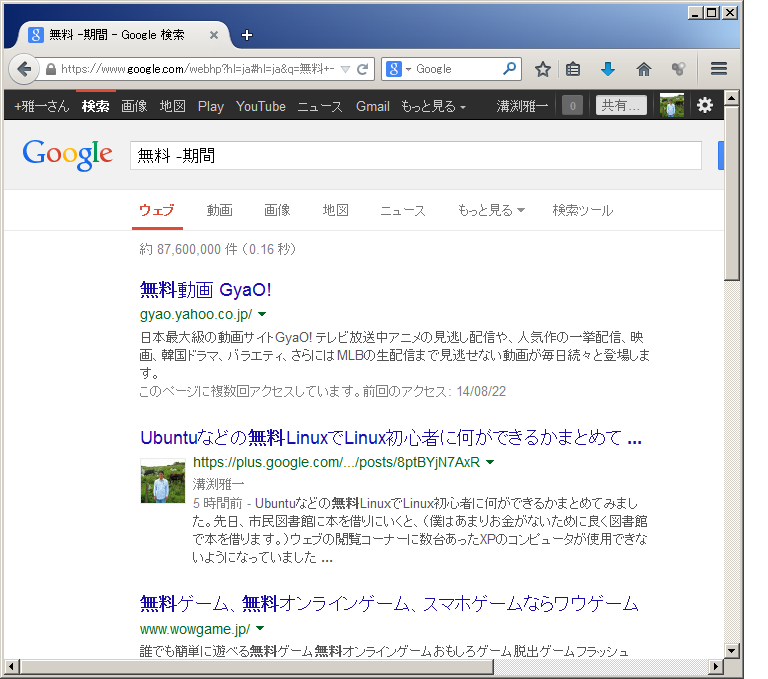This screenshot has width=768, height=679.
Task: Click the horizontal scrollbar thumb
Action: click(257, 666)
